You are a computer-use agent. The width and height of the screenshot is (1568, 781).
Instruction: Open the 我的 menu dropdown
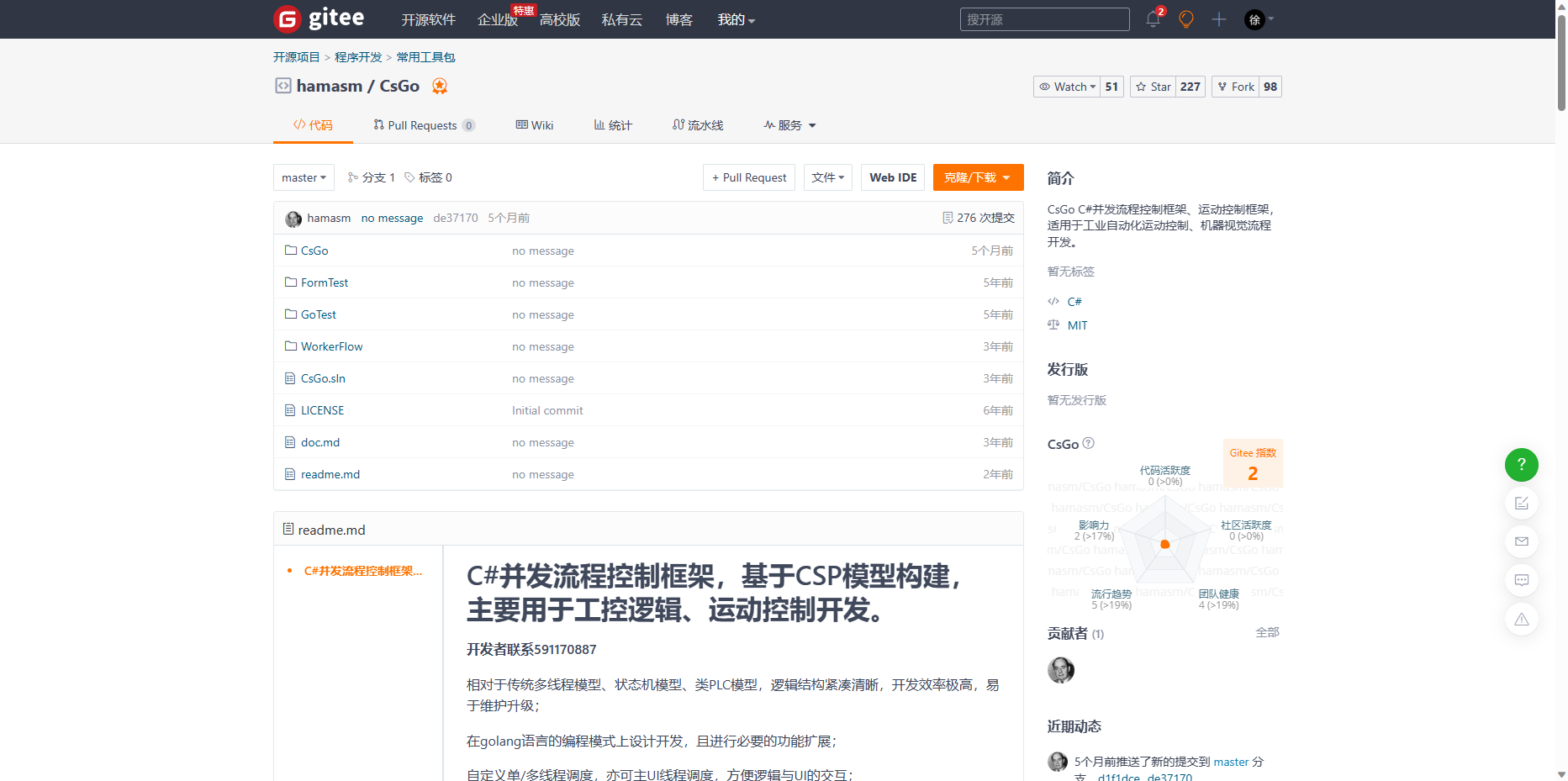[x=736, y=19]
